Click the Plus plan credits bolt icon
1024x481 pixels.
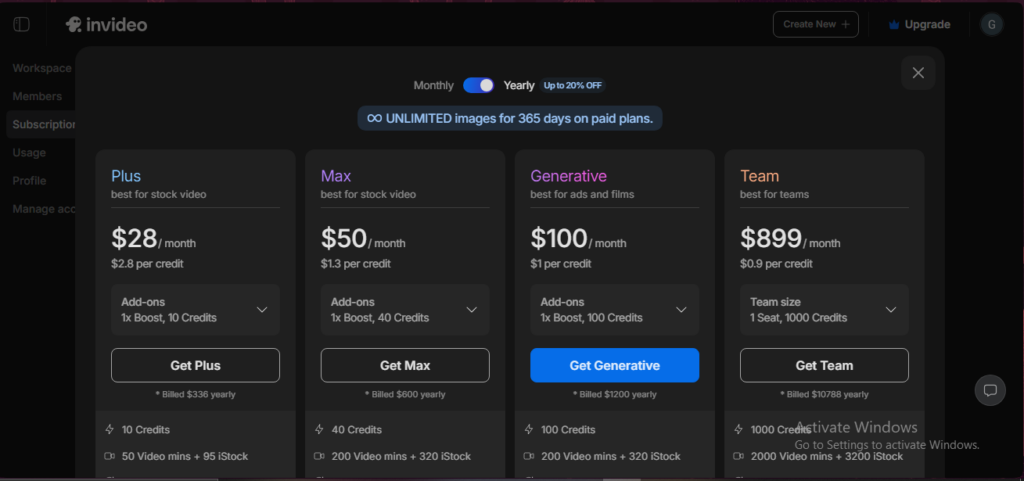(x=110, y=430)
